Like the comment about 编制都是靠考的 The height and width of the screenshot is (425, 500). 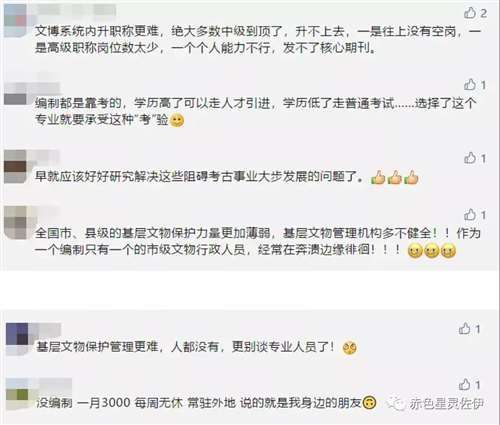tap(470, 85)
